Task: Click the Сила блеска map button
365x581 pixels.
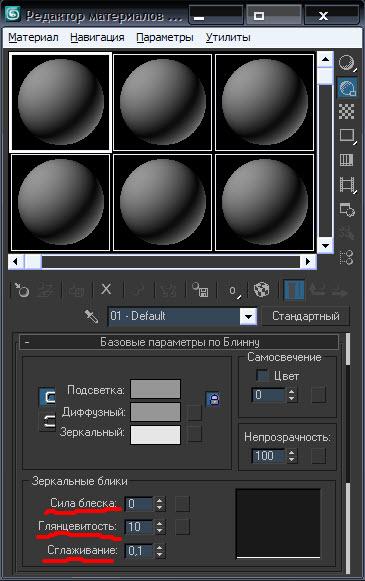Action: (x=182, y=504)
